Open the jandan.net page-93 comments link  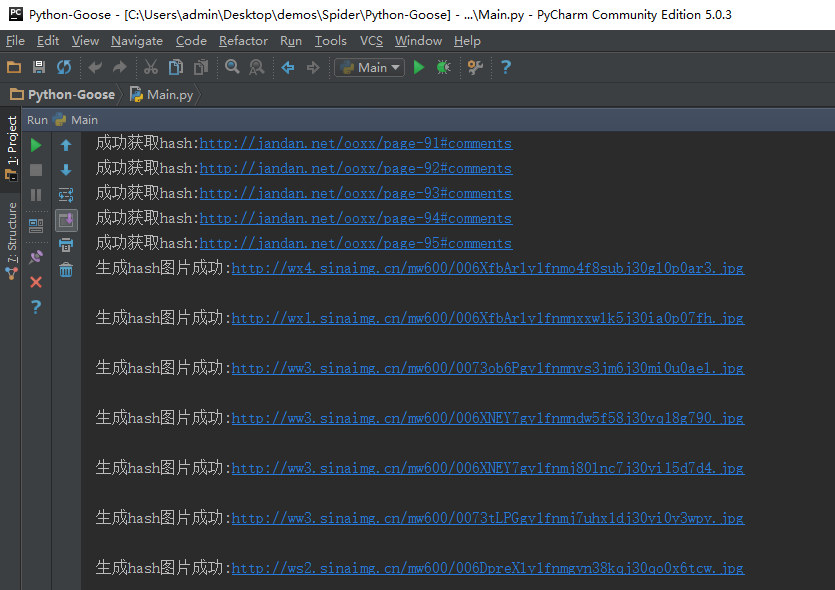[x=355, y=193]
